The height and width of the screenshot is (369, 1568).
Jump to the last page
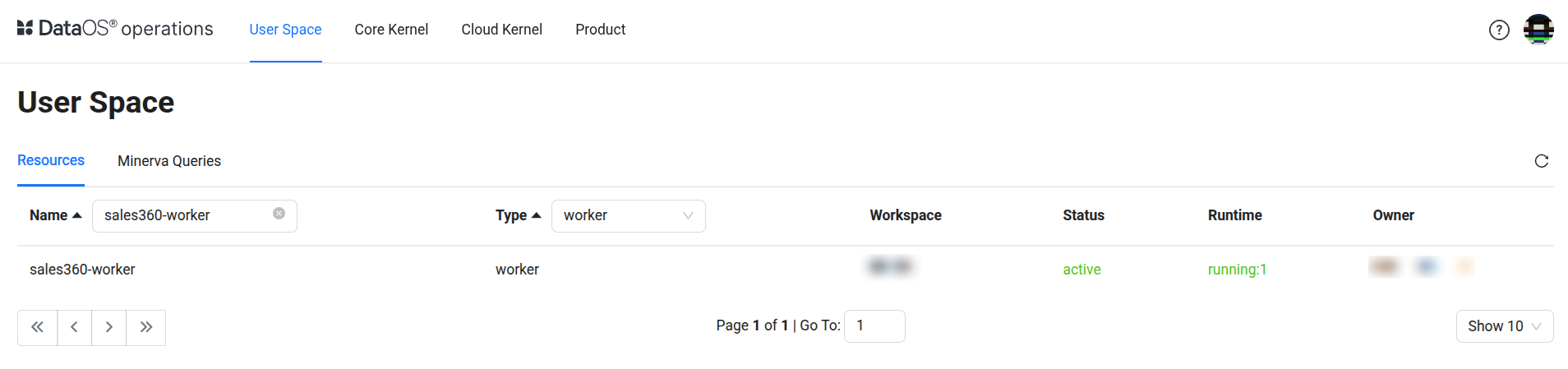point(146,327)
